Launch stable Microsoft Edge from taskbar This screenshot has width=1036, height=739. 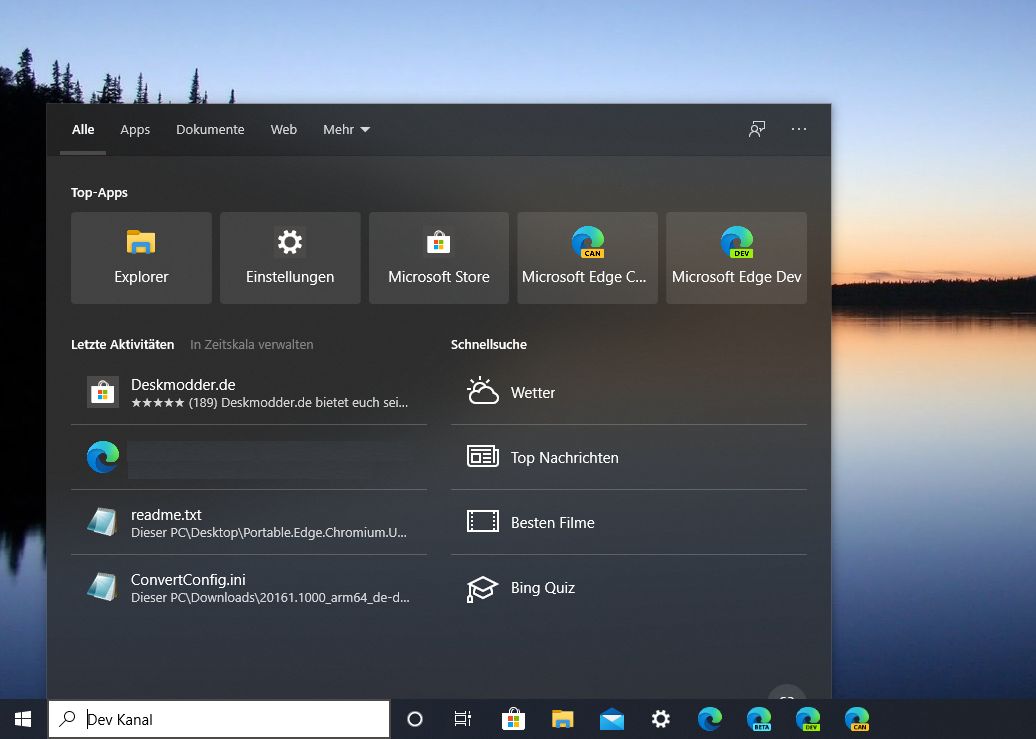pyautogui.click(x=710, y=719)
